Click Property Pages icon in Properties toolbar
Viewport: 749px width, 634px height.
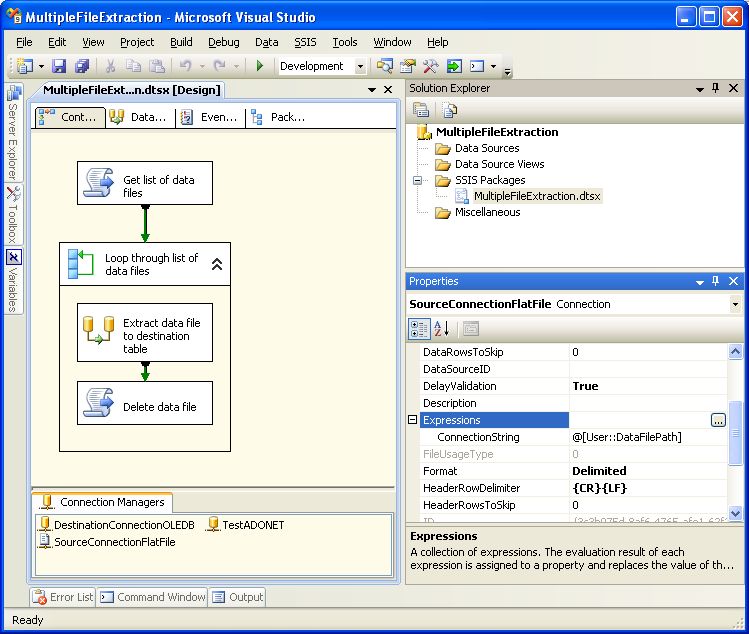tap(471, 329)
